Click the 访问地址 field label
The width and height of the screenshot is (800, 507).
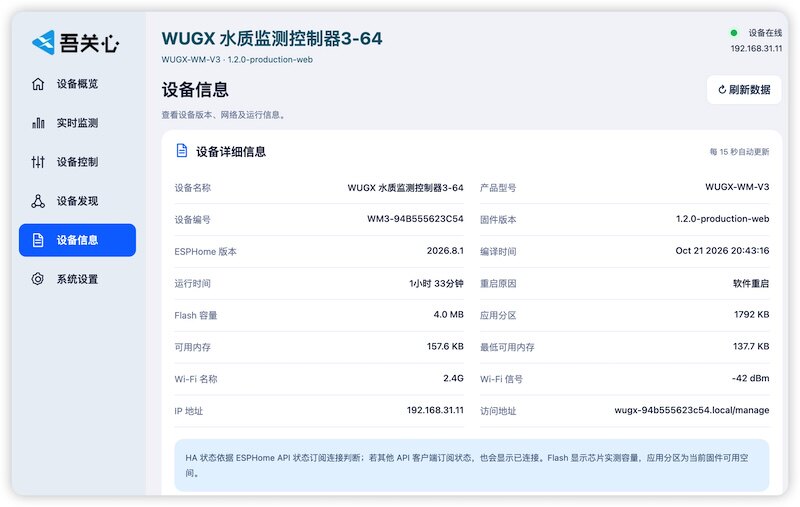[498, 411]
